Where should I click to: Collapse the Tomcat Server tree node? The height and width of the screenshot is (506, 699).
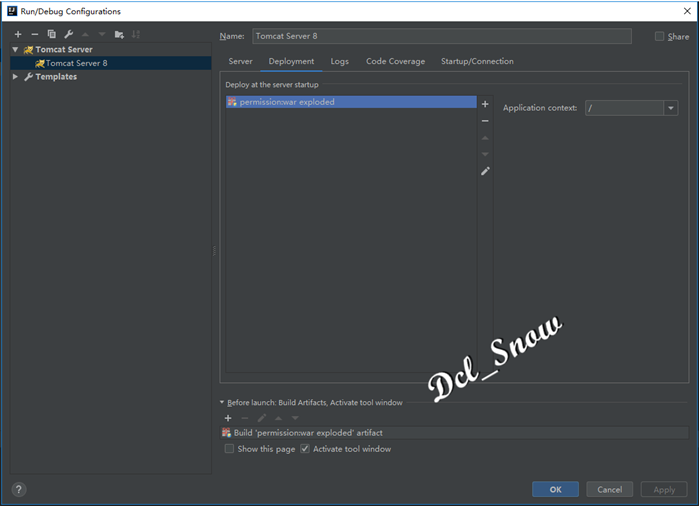point(15,49)
